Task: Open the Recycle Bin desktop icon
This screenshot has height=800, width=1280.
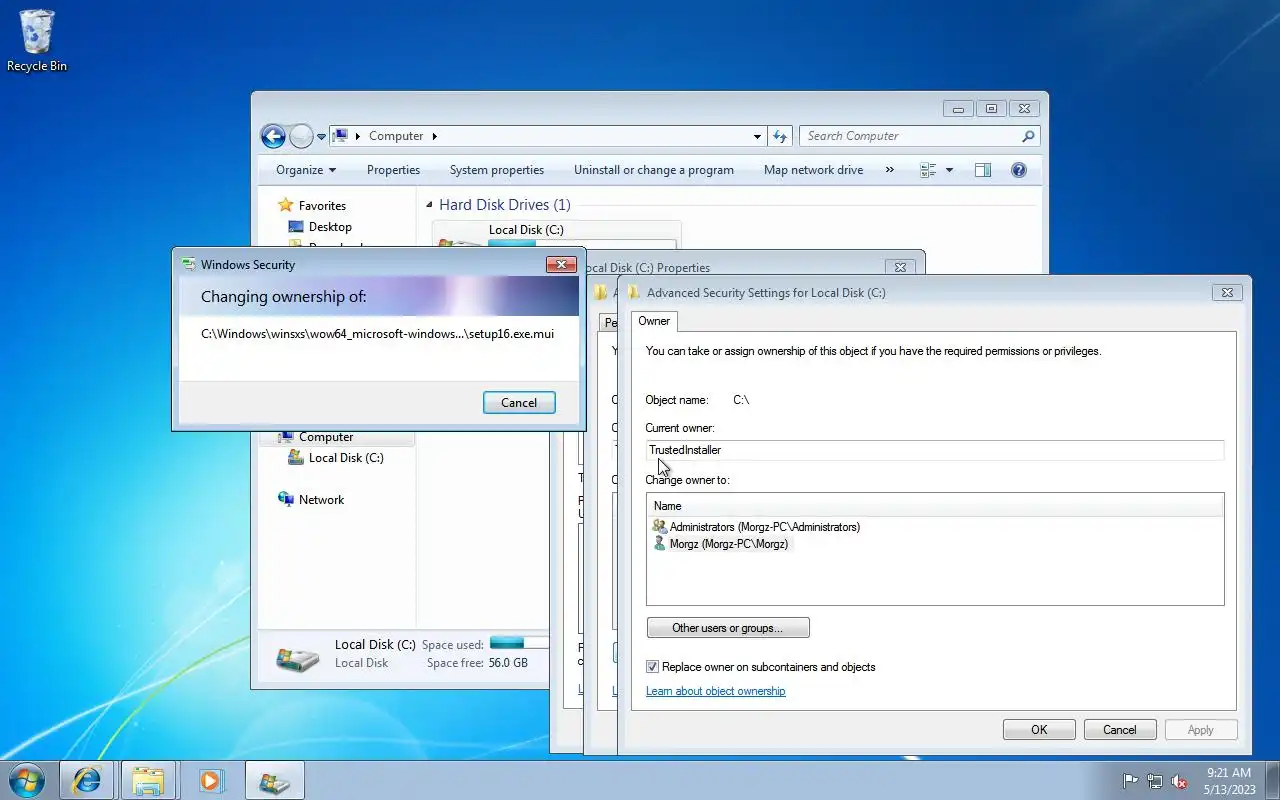Action: (x=37, y=41)
